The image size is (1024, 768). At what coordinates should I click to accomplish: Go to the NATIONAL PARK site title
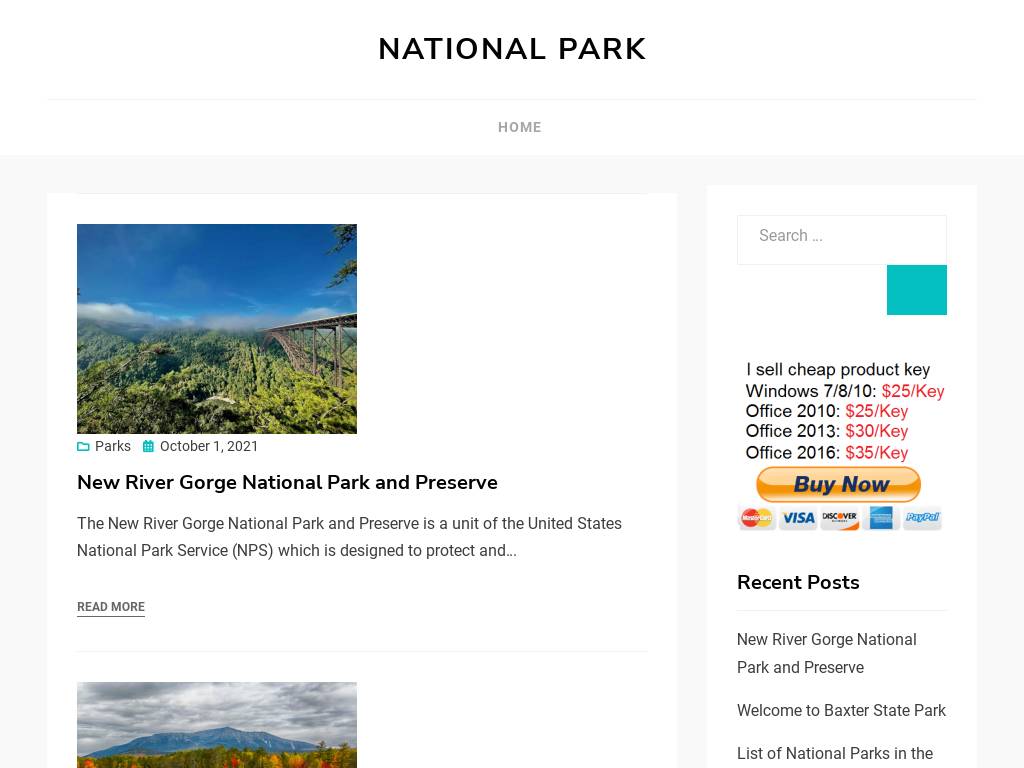click(512, 49)
